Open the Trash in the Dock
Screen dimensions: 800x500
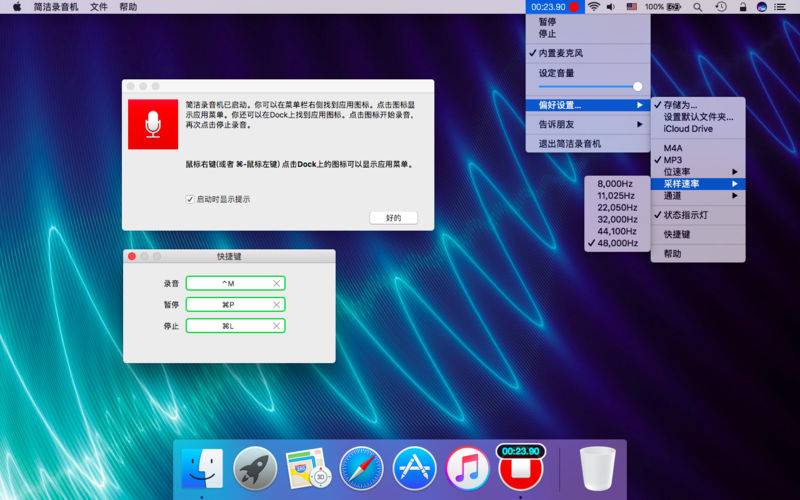pyautogui.click(x=597, y=468)
